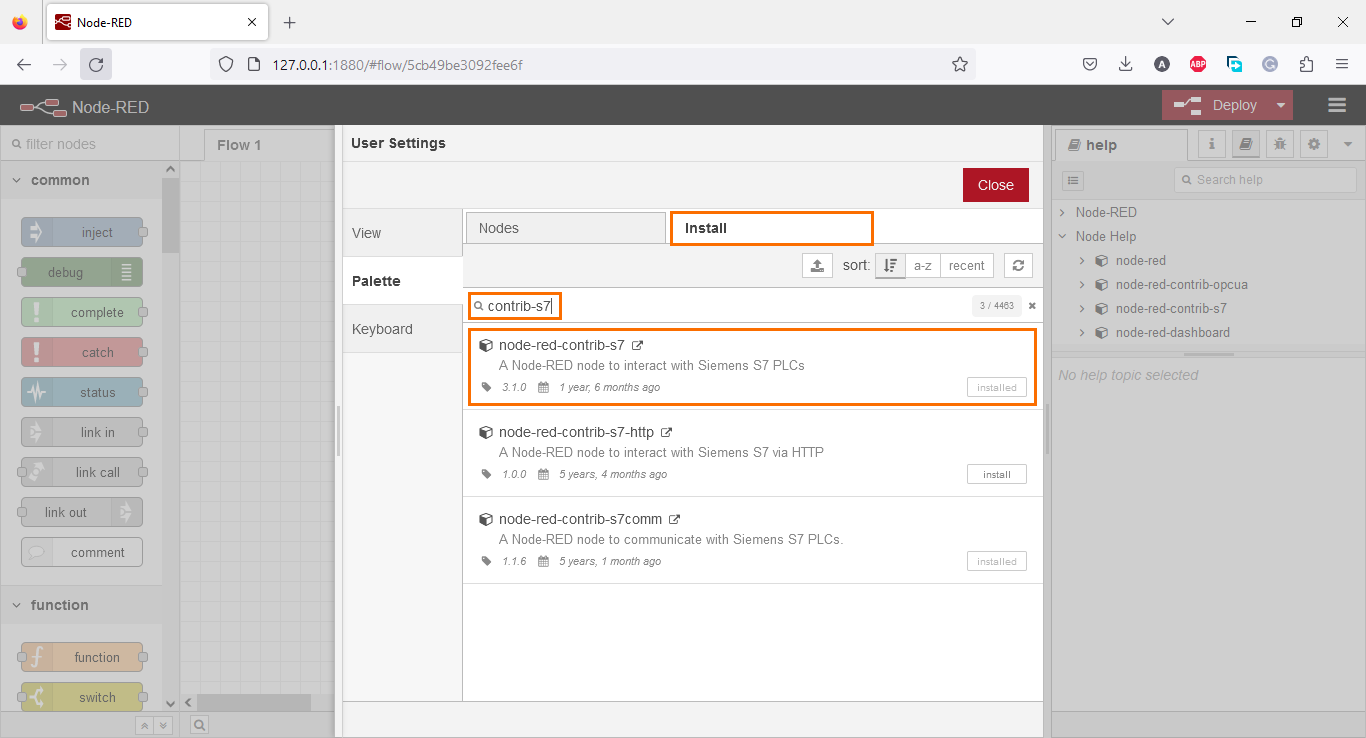Expand node-red-contrib-opcua help item
The width and height of the screenshot is (1366, 738).
click(1082, 284)
